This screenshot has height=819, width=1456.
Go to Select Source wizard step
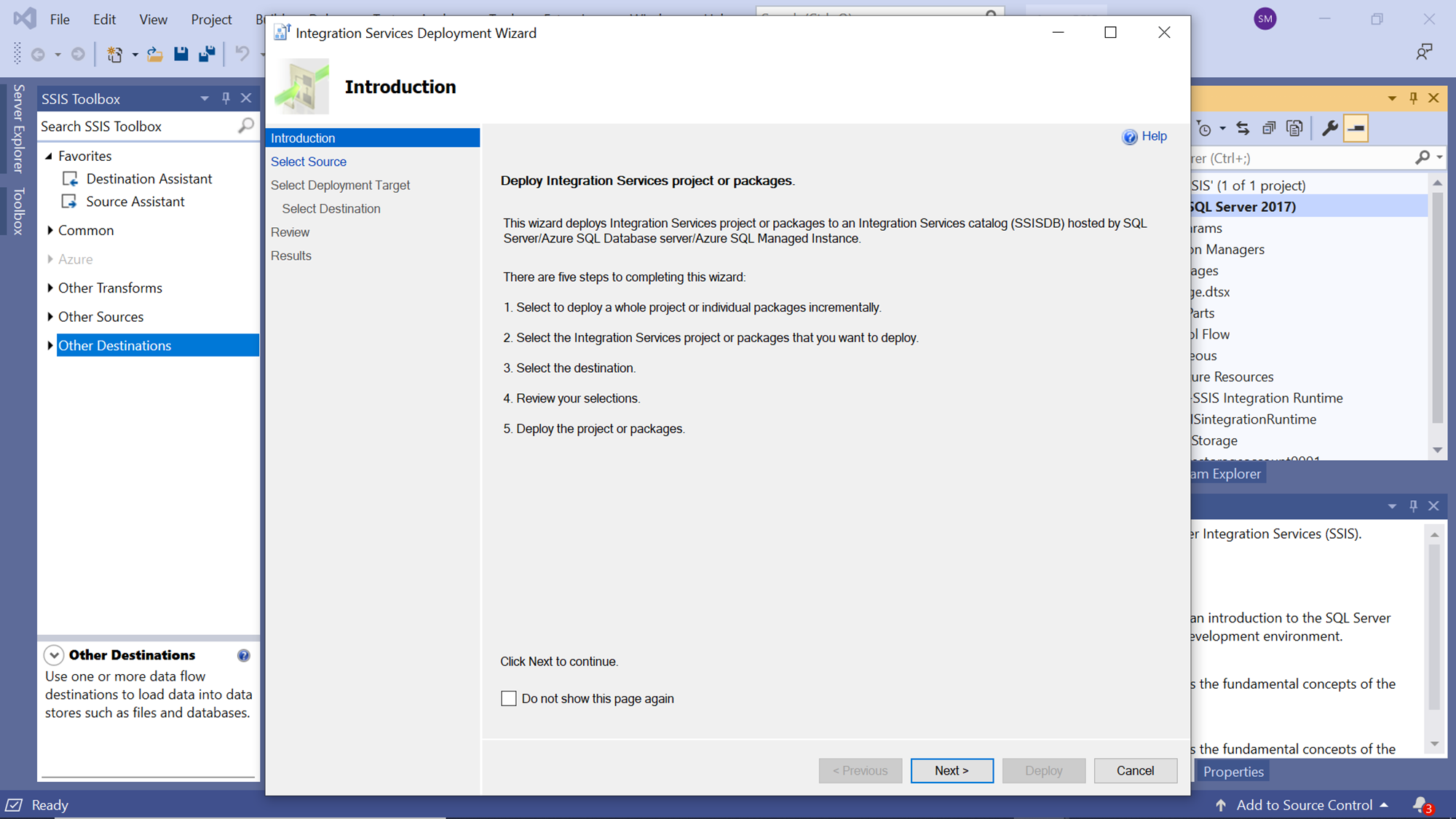(308, 162)
